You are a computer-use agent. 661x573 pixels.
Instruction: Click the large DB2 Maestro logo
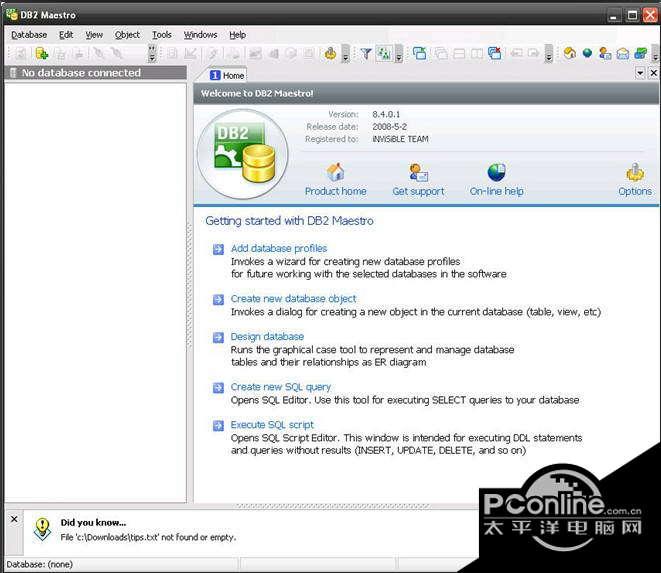pos(242,154)
